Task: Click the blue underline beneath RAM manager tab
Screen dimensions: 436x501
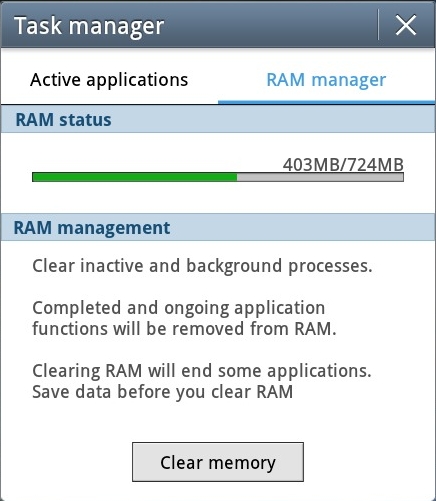Action: [x=326, y=102]
